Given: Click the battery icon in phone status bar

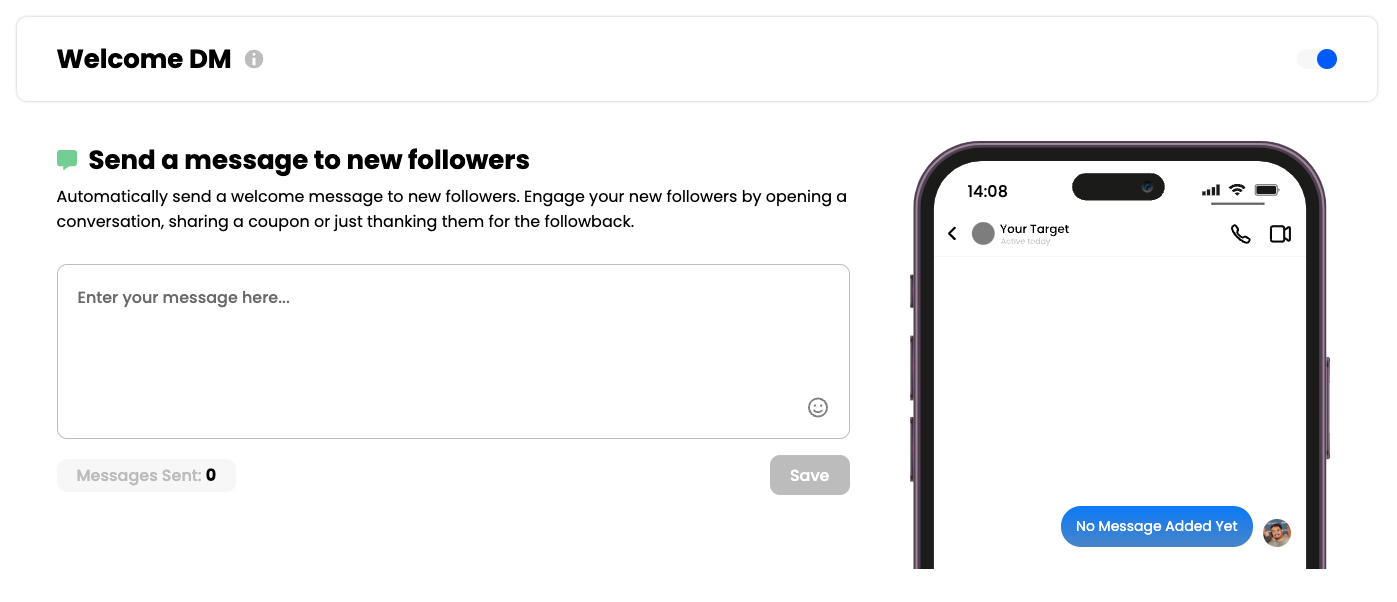Looking at the screenshot, I should [1267, 190].
